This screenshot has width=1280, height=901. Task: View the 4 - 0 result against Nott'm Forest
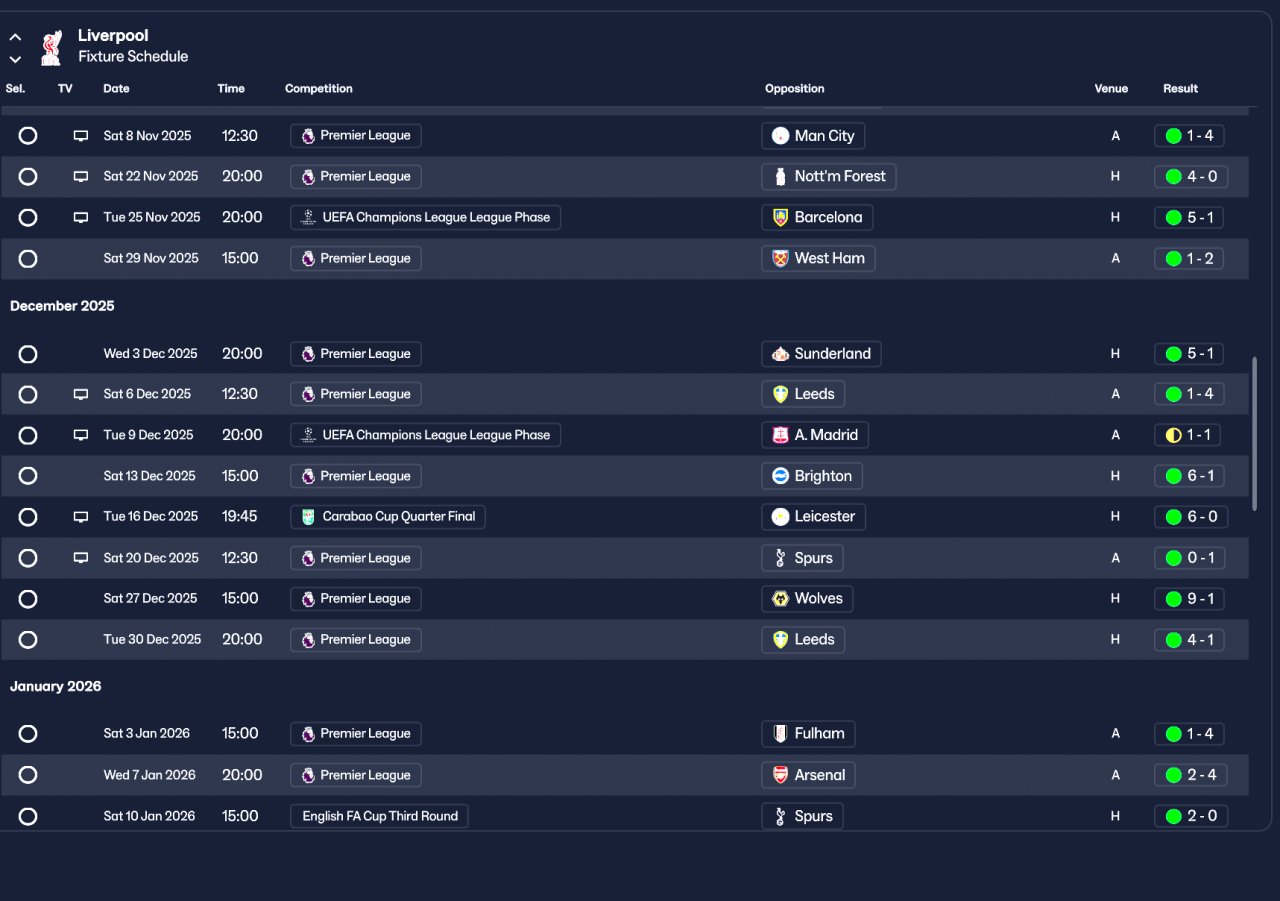click(1189, 177)
